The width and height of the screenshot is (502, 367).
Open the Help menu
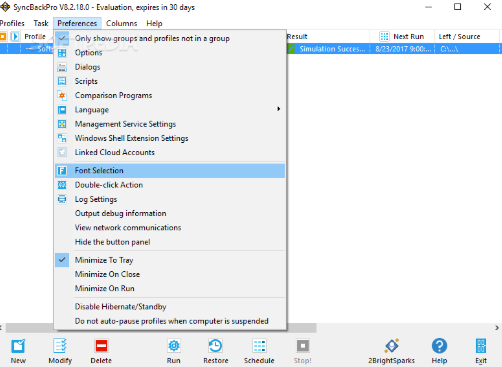(x=154, y=23)
